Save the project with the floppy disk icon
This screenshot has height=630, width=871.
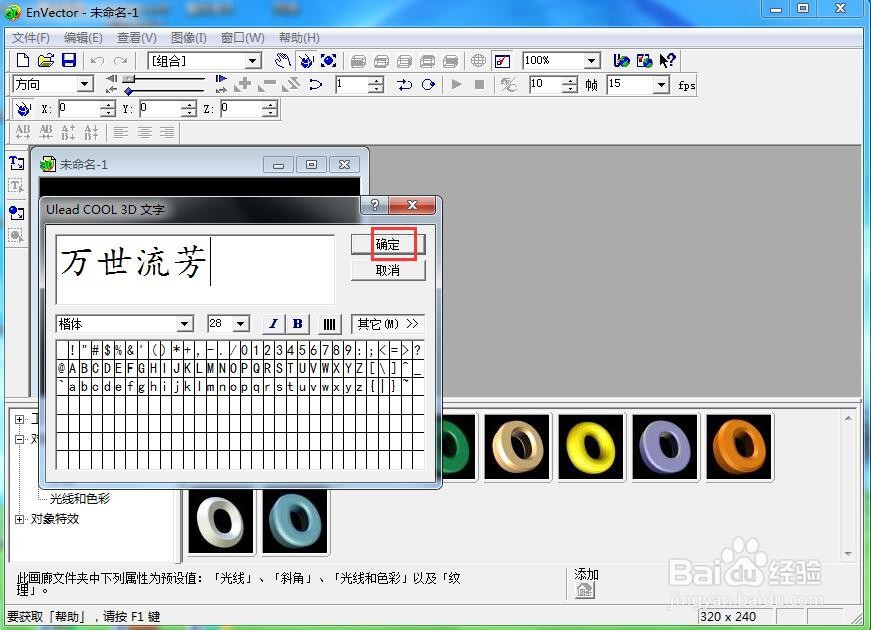click(x=69, y=60)
